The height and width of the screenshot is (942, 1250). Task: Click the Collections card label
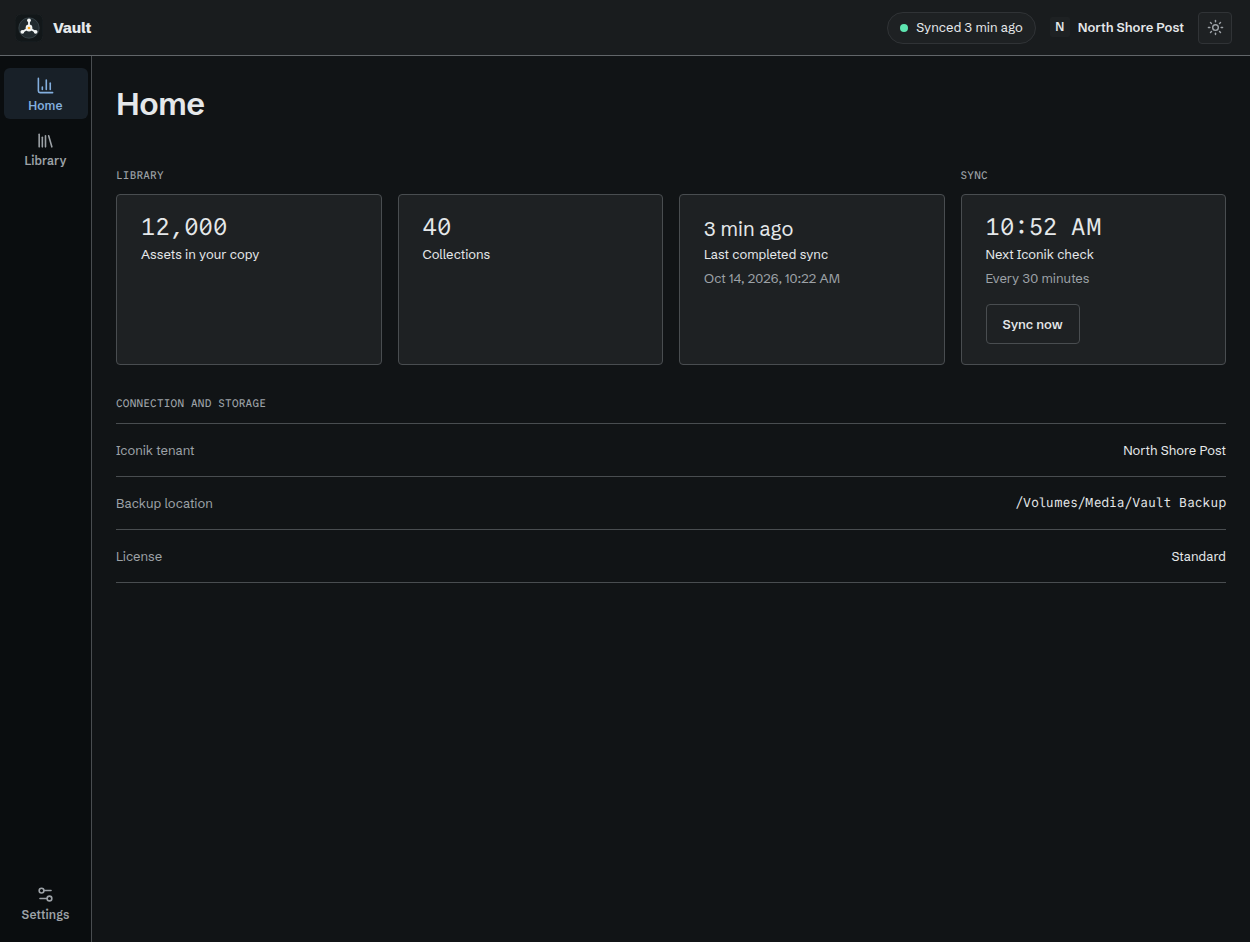[456, 255]
